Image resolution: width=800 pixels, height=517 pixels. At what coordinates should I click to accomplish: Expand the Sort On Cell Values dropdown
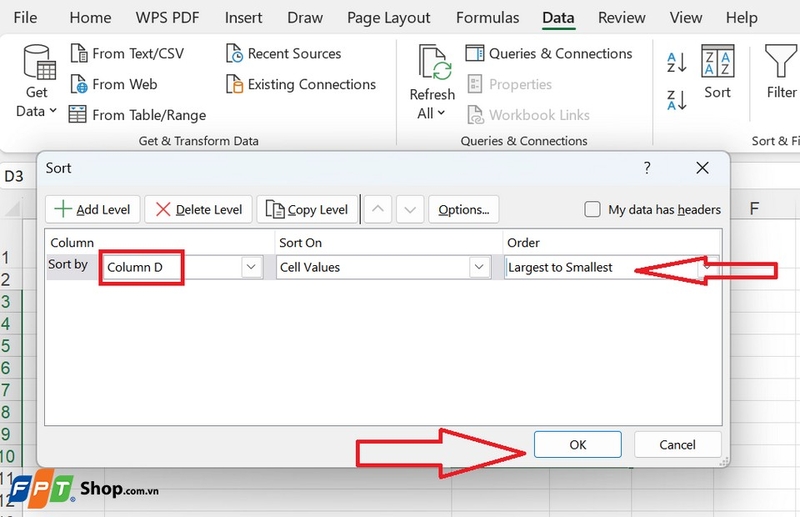pos(479,267)
